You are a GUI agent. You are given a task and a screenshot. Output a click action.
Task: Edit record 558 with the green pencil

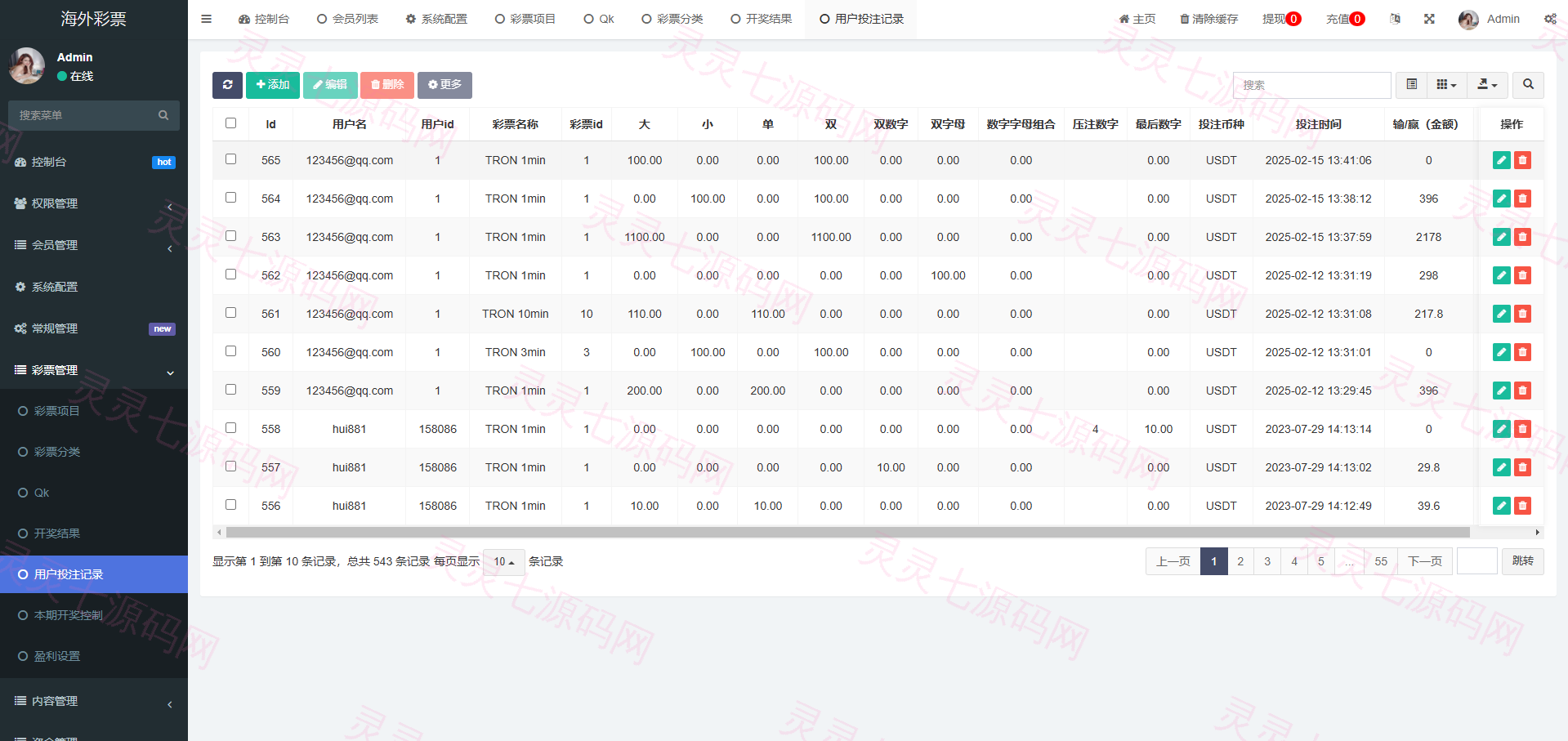[1502, 429]
